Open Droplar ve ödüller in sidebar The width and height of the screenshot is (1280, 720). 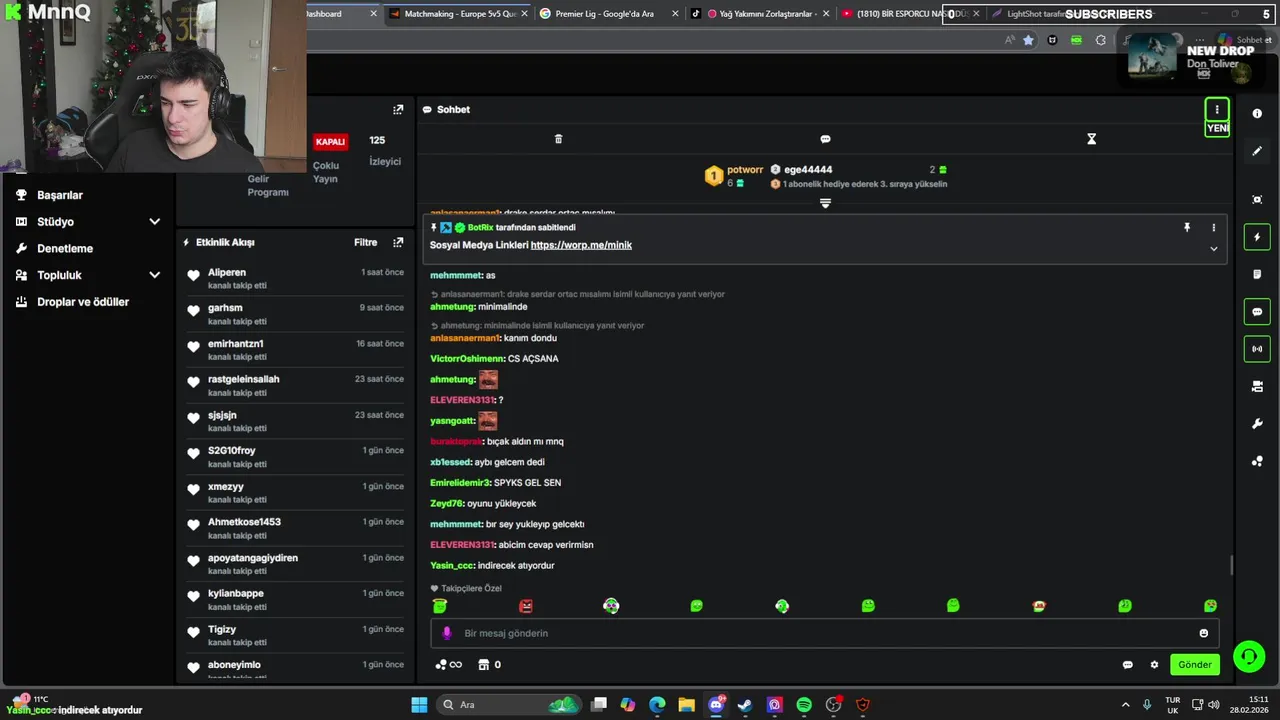(x=83, y=302)
